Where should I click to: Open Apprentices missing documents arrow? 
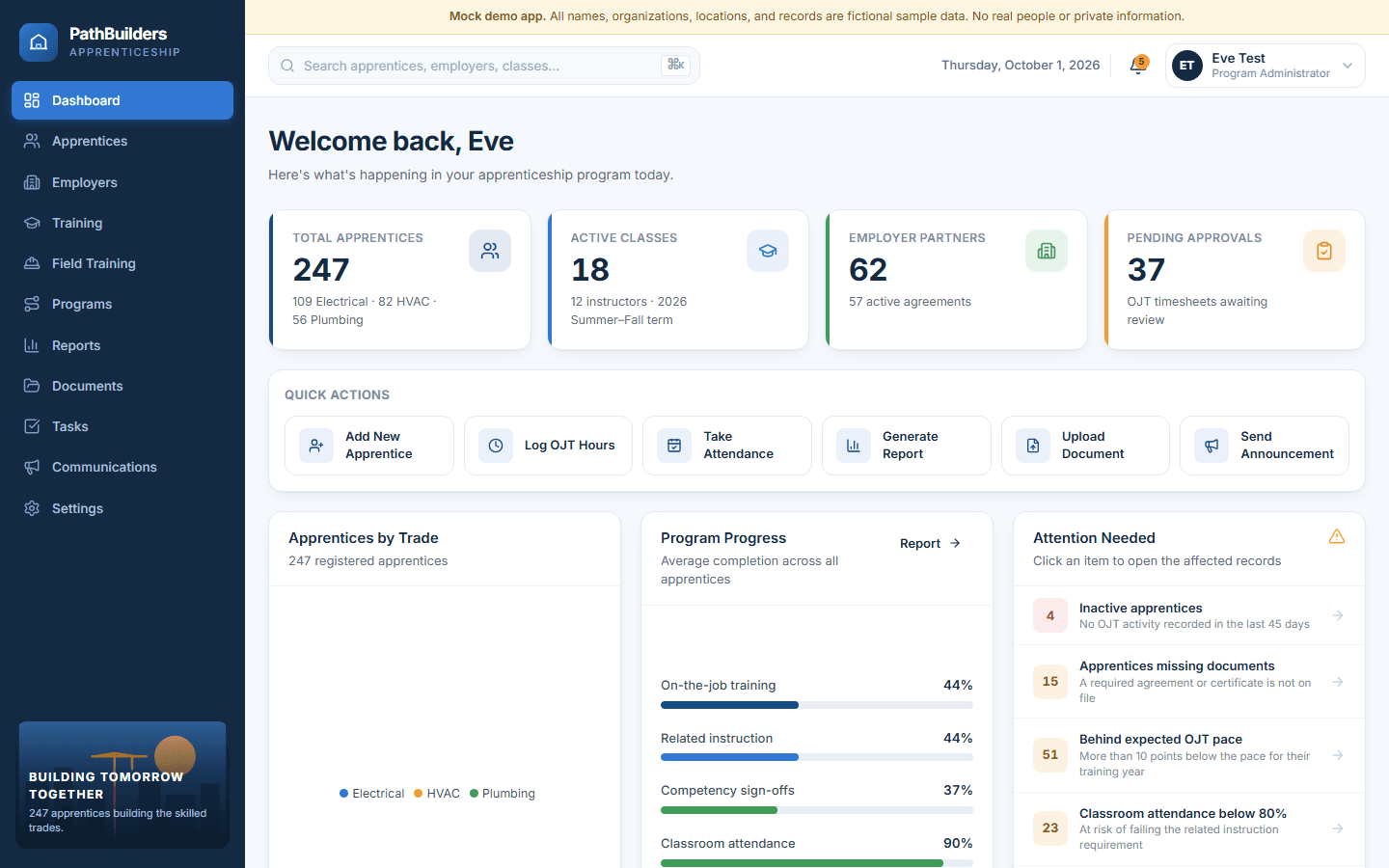point(1338,682)
